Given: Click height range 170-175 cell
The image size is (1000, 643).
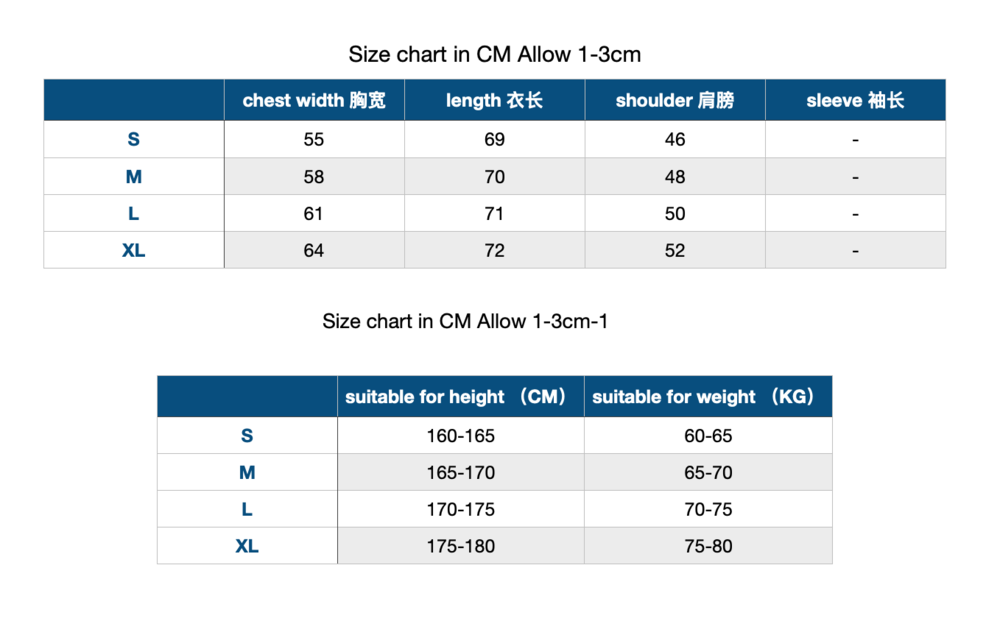Looking at the screenshot, I should (460, 510).
